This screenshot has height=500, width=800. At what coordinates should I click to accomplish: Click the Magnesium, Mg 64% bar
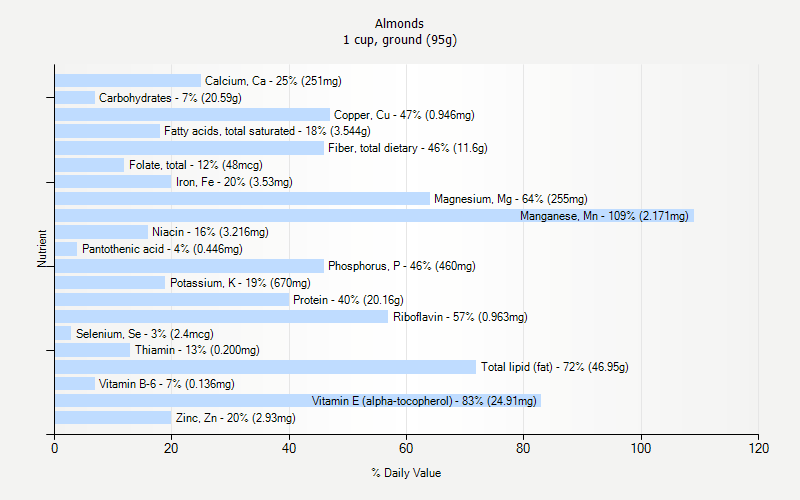coord(242,198)
